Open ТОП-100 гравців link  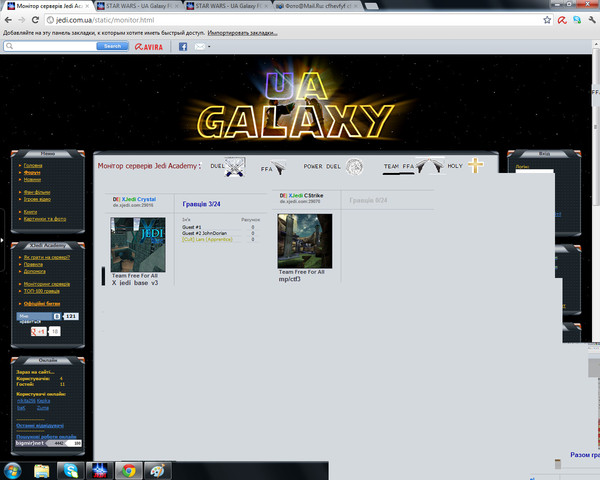pos(42,291)
